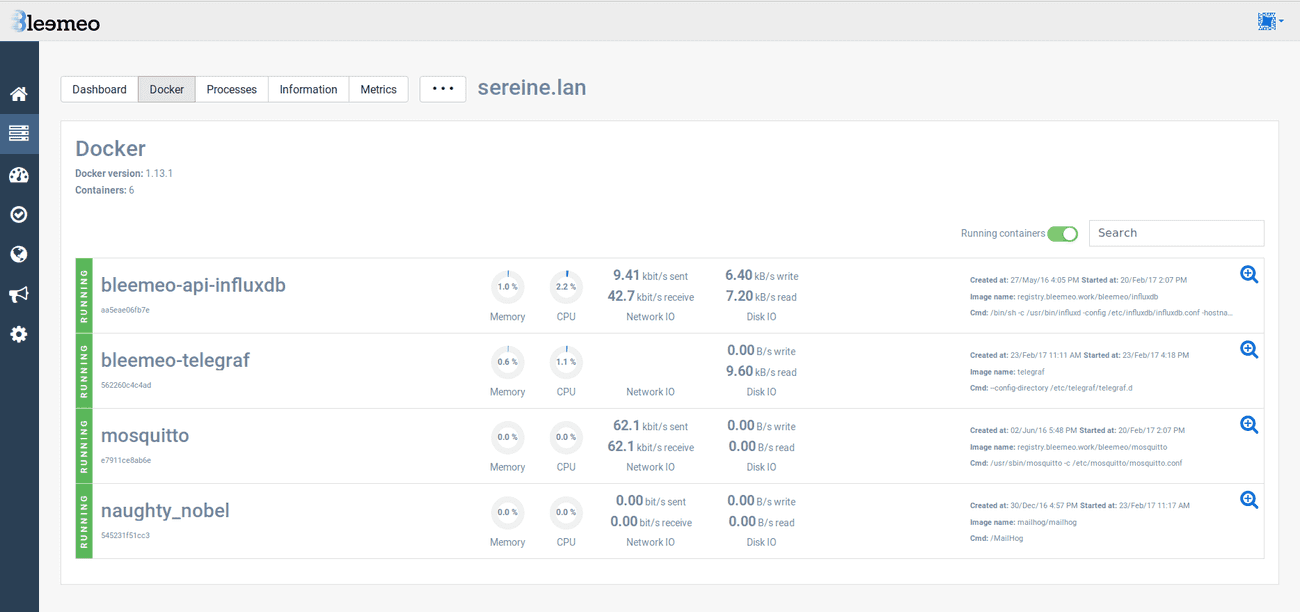The image size is (1300, 612).
Task: Click the Bleemeo logo
Action: [55, 21]
